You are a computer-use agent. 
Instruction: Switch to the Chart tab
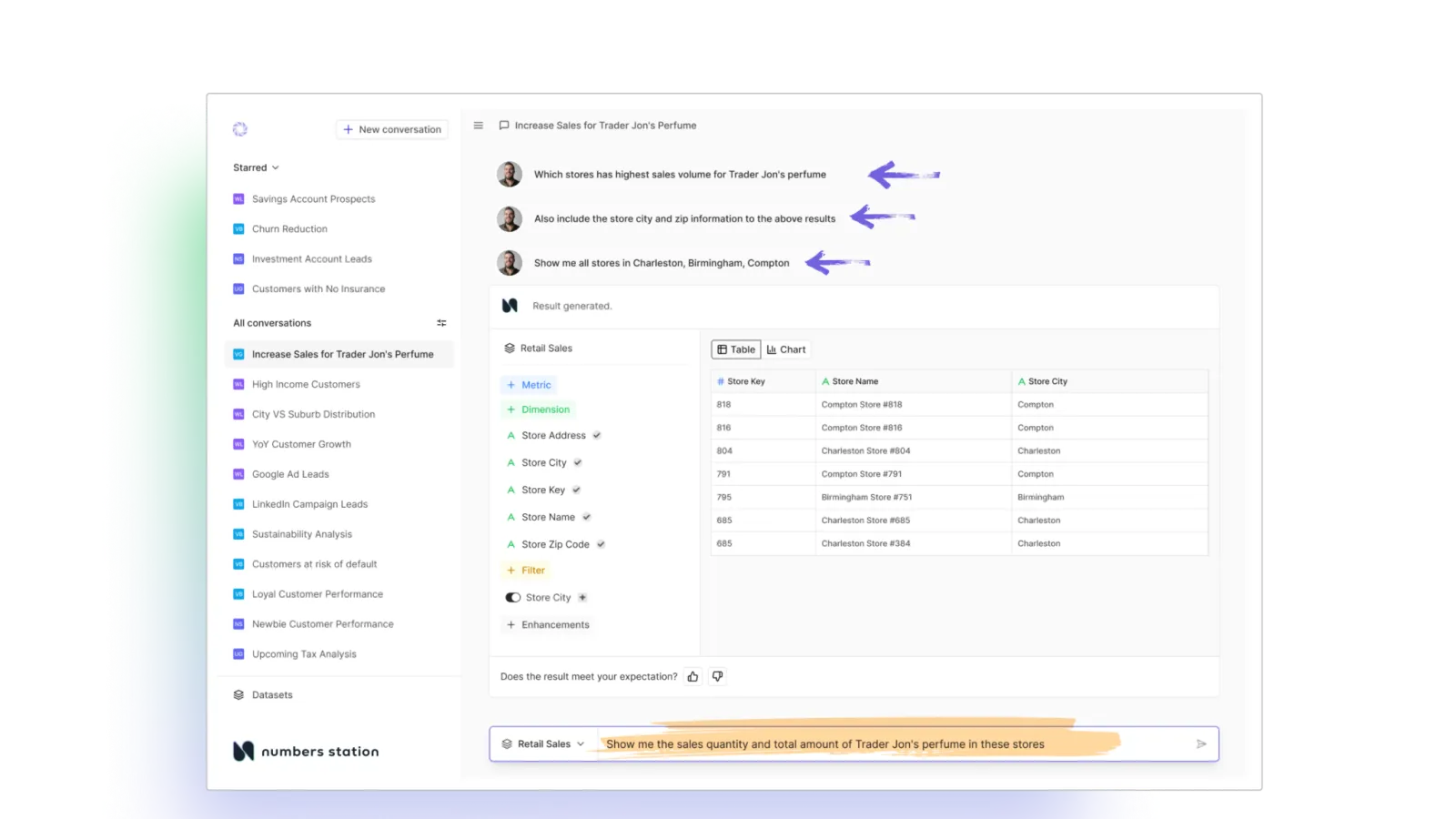tap(786, 349)
